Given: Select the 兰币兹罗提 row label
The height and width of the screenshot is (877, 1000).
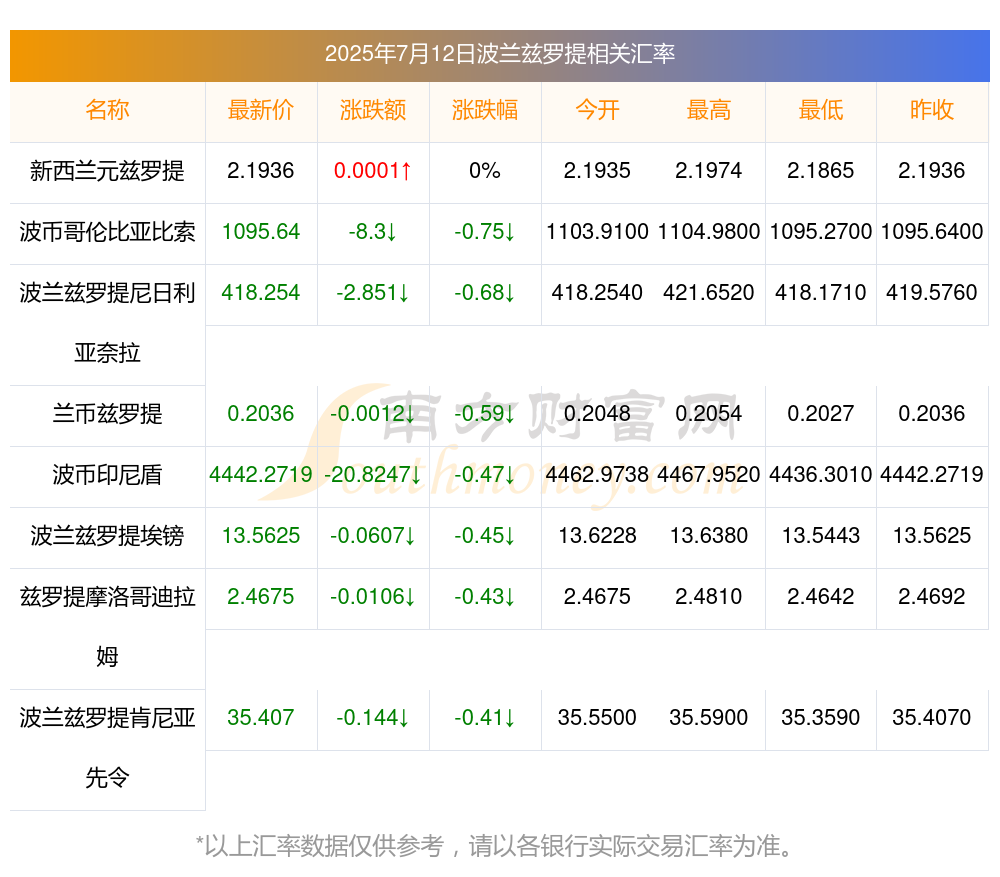Looking at the screenshot, I should click(107, 414).
